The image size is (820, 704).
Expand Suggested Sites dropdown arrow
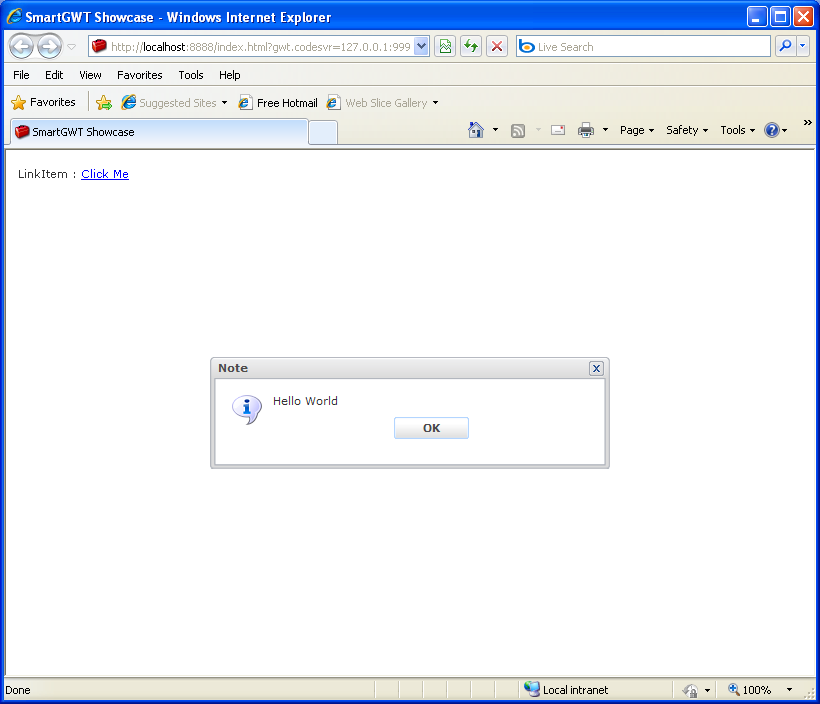coord(224,103)
